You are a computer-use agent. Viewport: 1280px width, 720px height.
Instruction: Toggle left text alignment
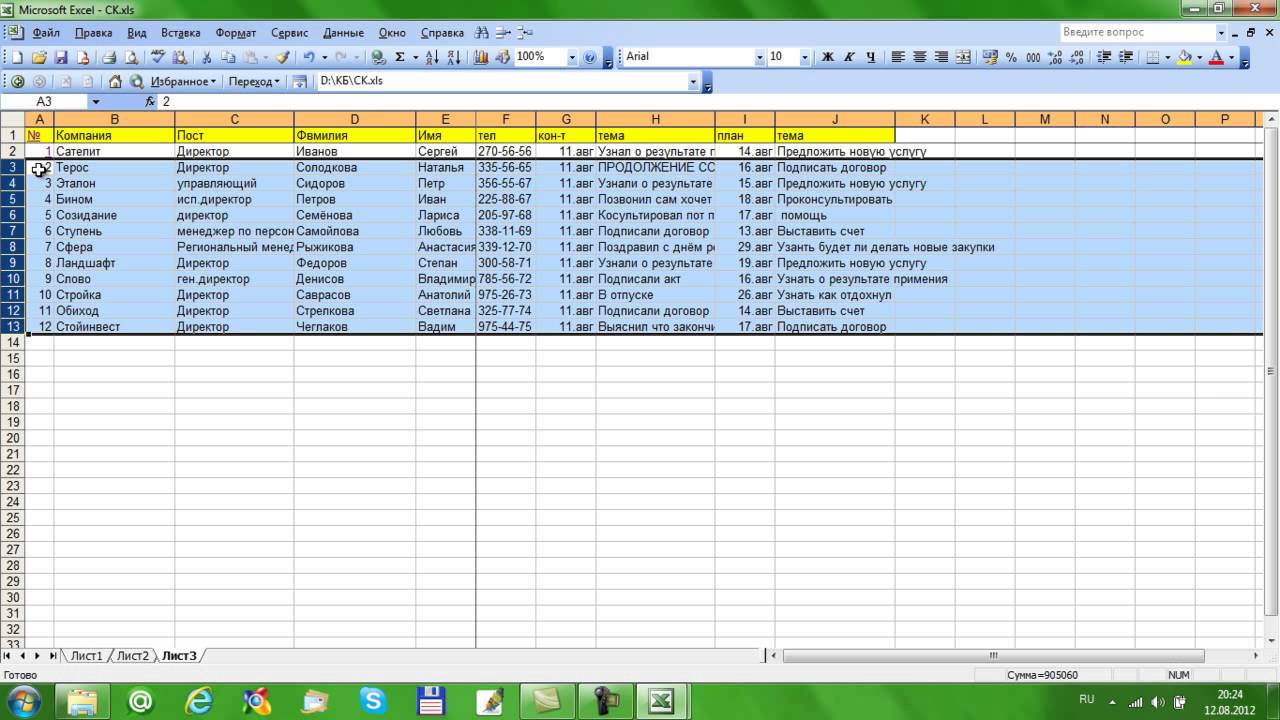point(899,57)
